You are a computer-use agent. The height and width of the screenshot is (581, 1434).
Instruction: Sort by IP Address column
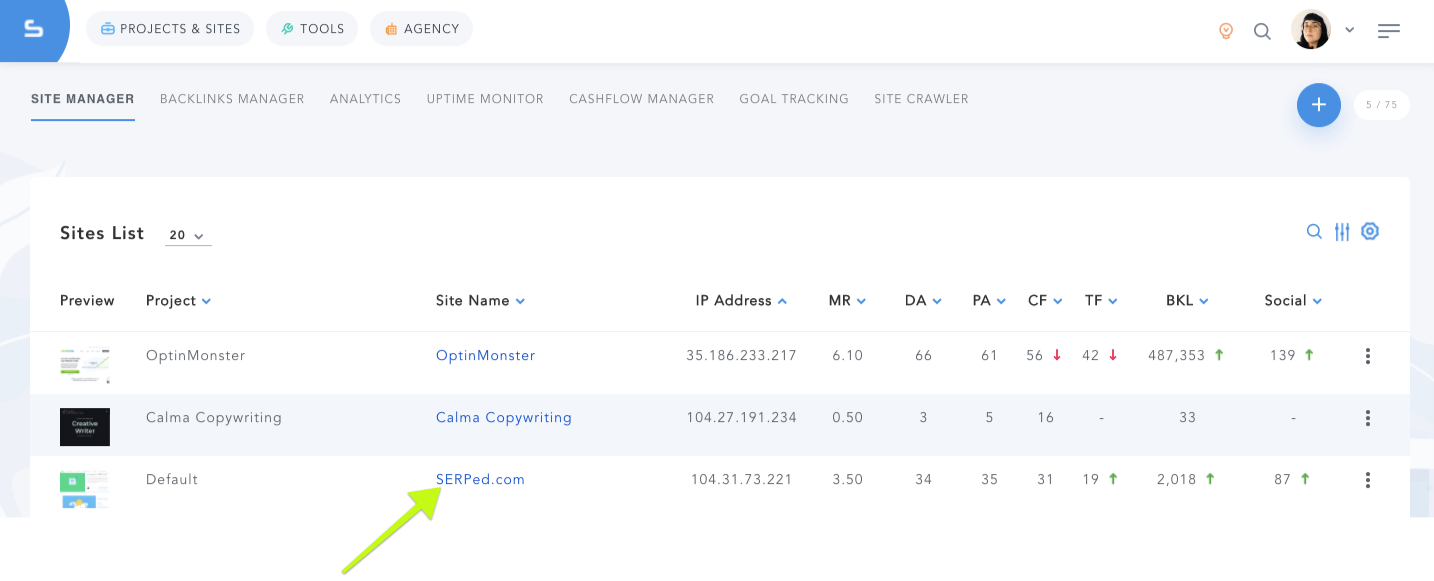point(741,301)
